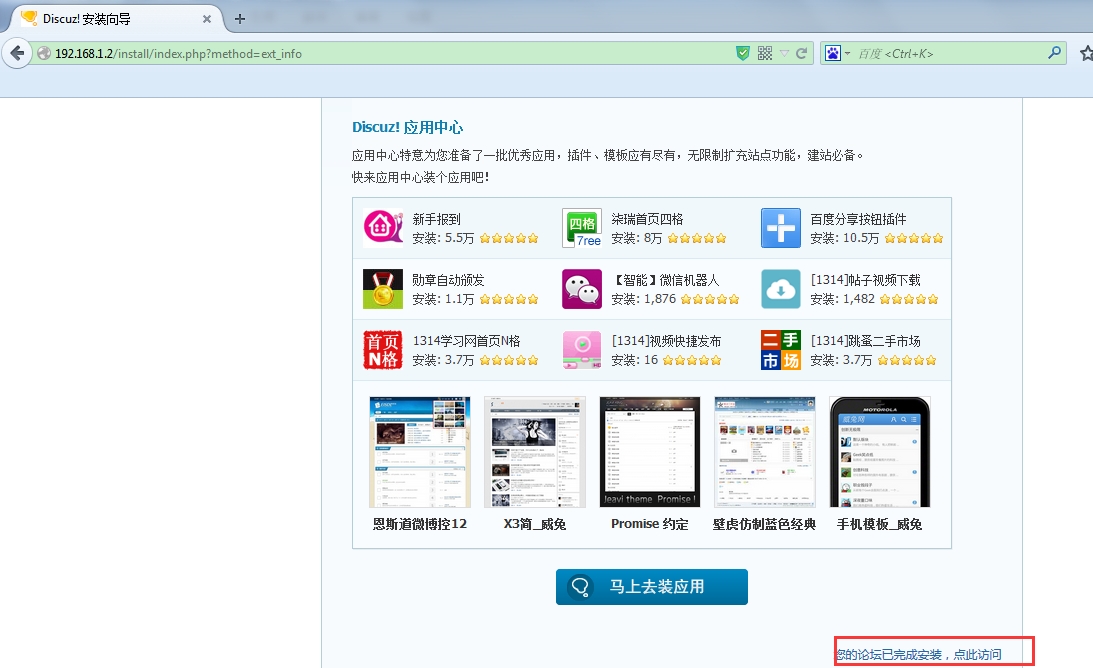Click the address bar URL field

(x=390, y=54)
